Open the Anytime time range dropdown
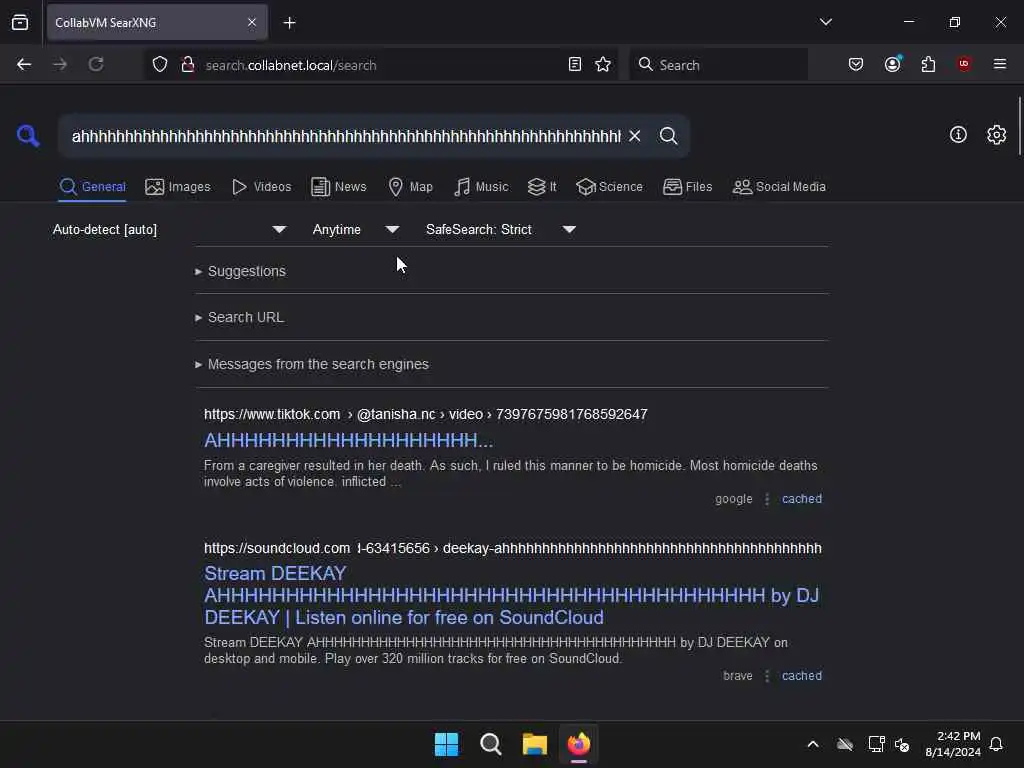The height and width of the screenshot is (768, 1024). 355,229
